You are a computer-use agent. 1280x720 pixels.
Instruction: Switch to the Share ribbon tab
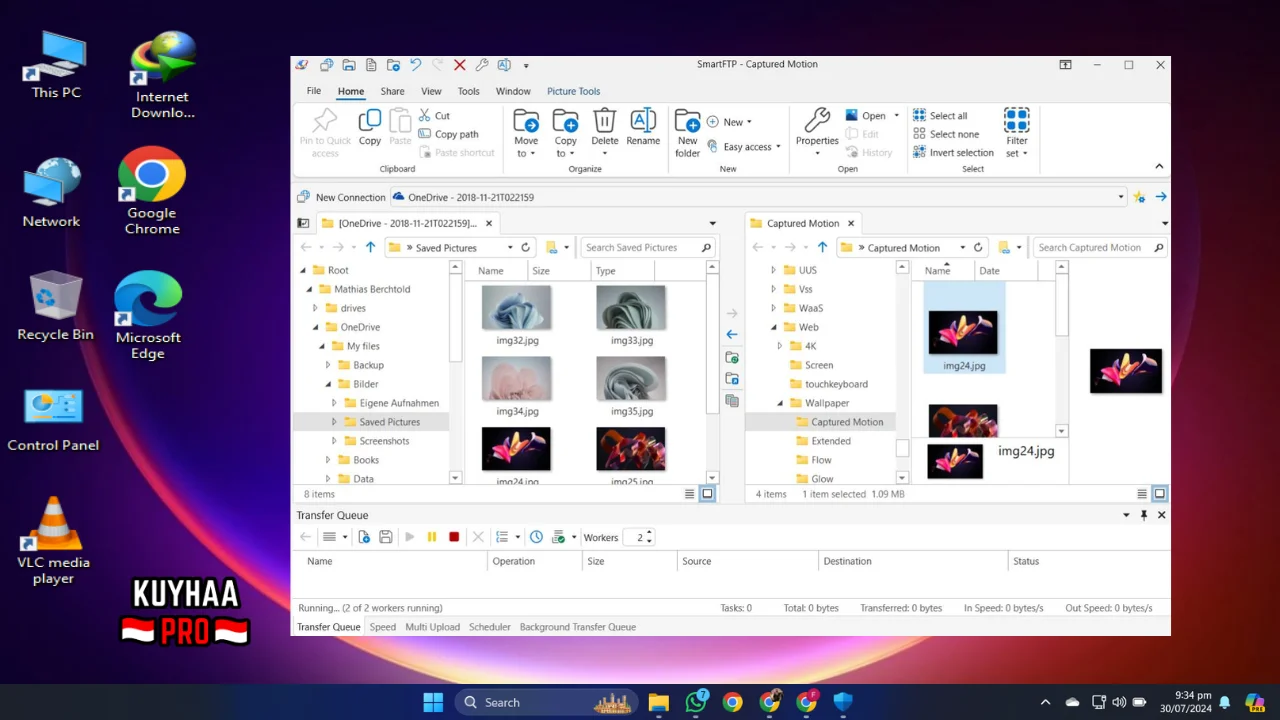[x=392, y=91]
